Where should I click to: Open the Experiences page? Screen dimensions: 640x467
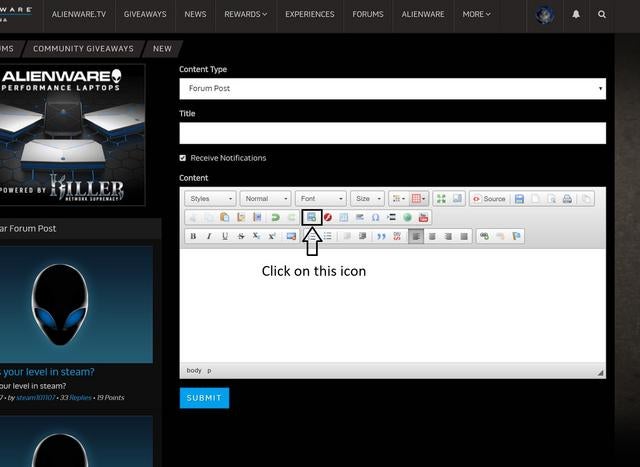(310, 14)
